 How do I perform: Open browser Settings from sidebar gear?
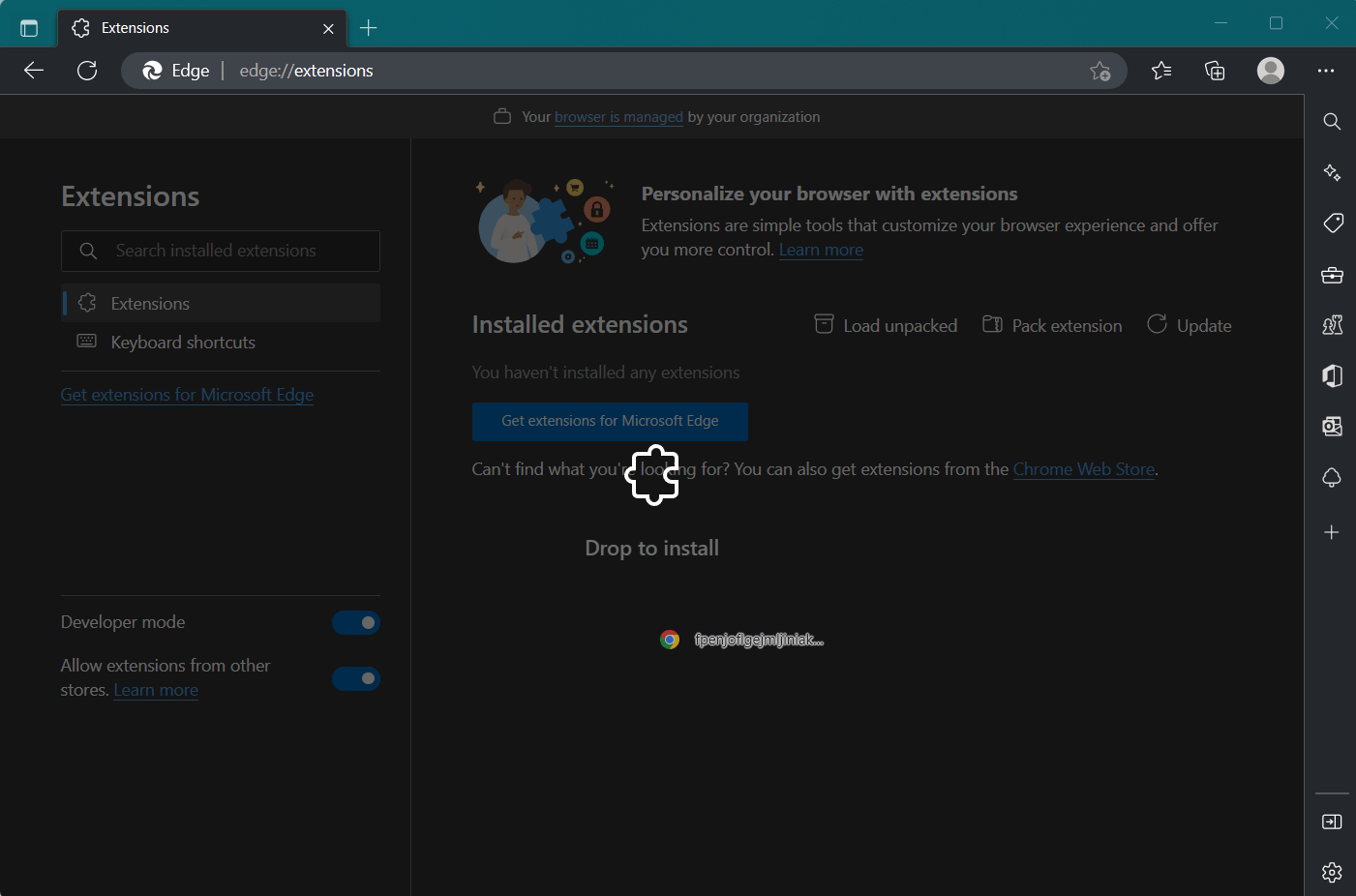point(1332,872)
